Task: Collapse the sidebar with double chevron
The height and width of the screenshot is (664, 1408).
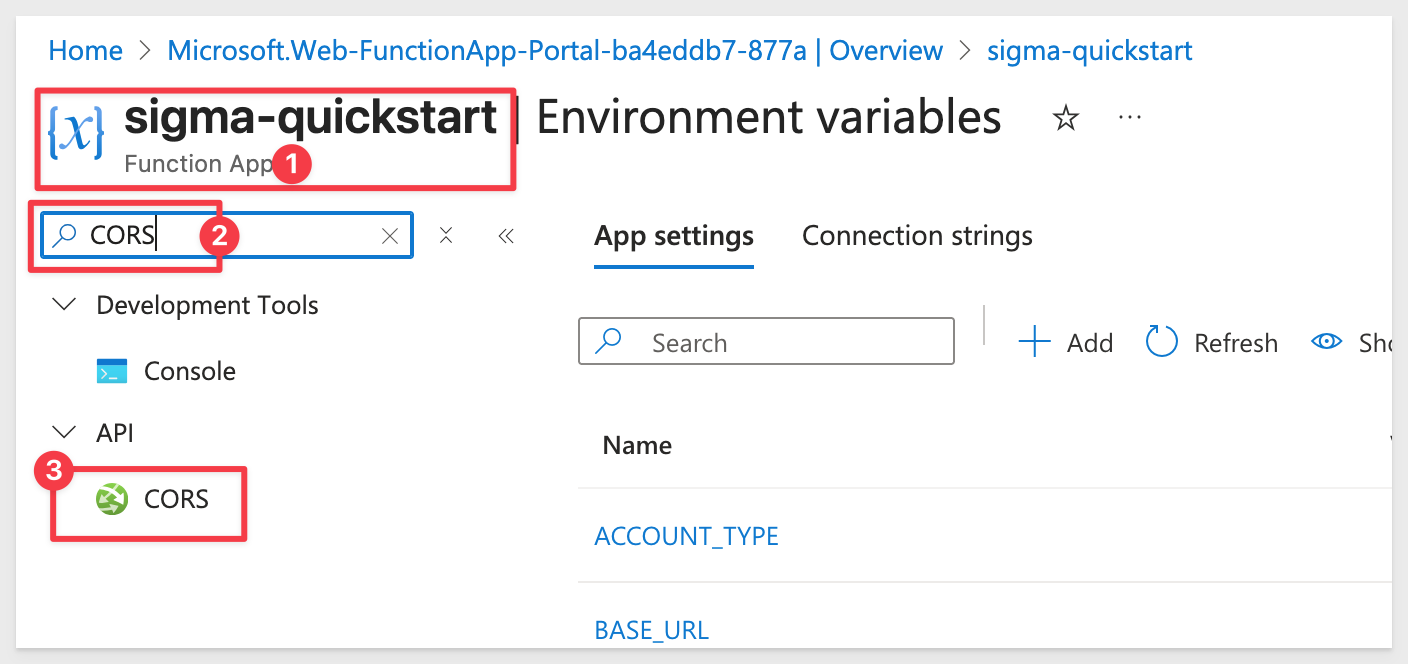Action: point(506,236)
